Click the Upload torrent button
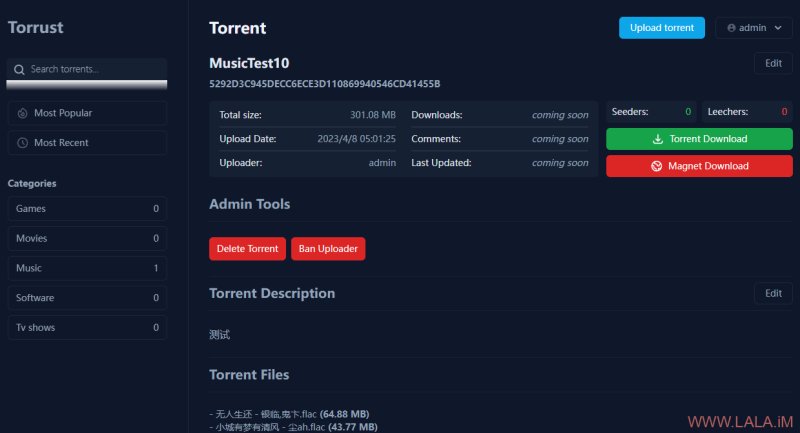This screenshot has height=433, width=800. click(x=662, y=28)
